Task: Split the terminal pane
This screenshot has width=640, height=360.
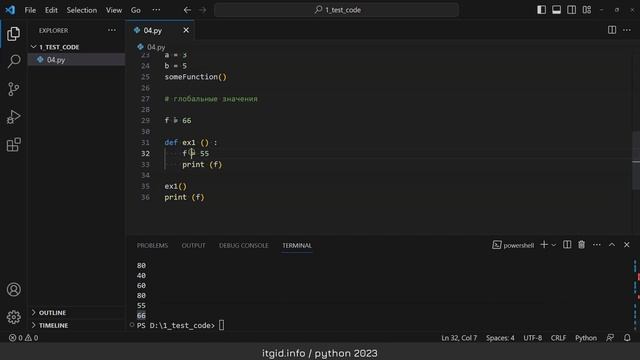Action: coord(567,244)
